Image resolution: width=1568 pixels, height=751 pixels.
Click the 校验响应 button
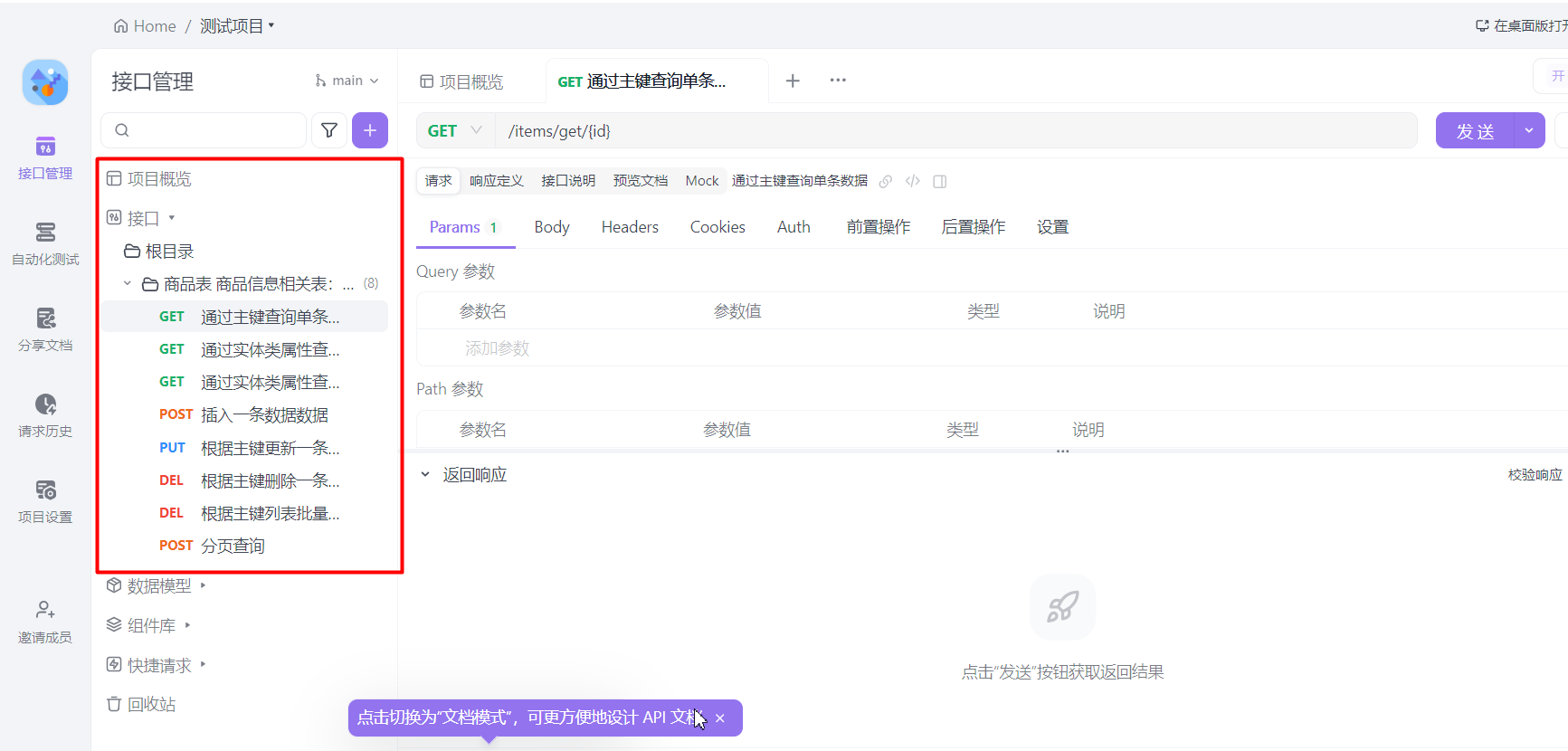pyautogui.click(x=1535, y=475)
